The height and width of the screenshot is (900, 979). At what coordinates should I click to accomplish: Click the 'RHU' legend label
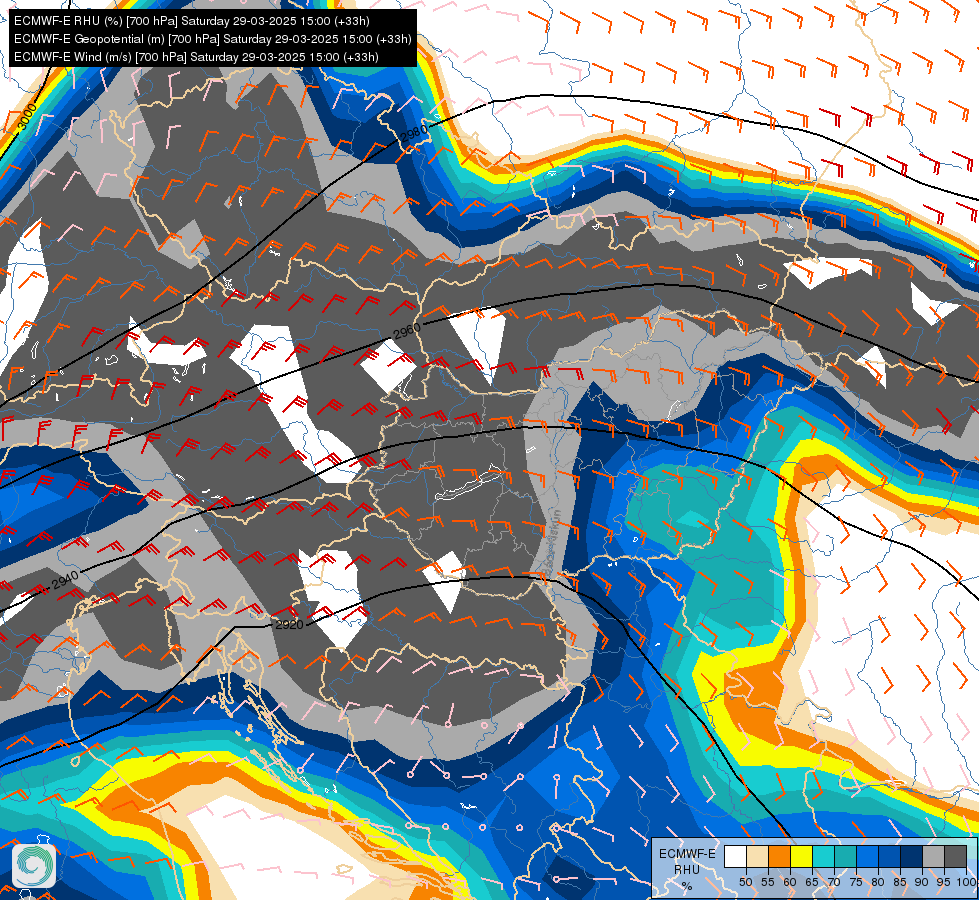click(x=687, y=870)
